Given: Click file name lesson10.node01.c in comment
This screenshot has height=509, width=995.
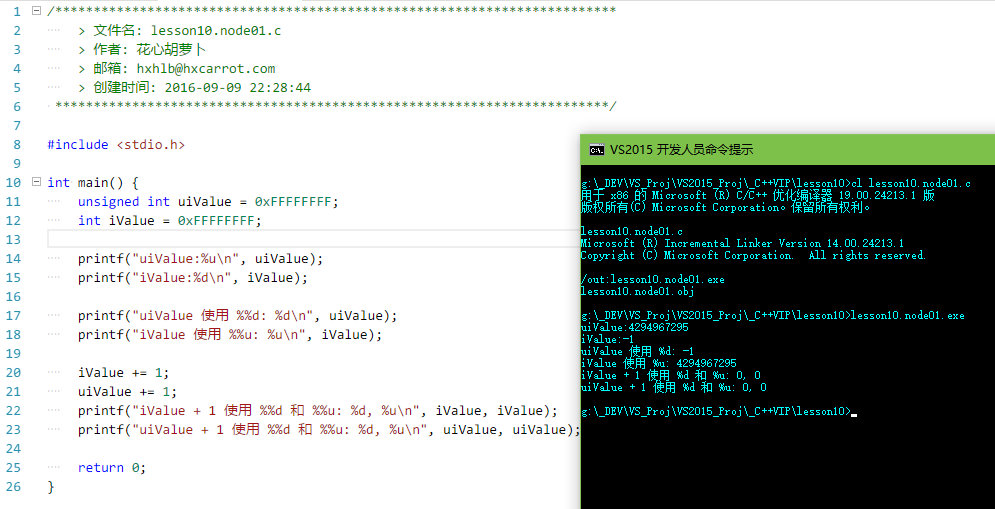Looking at the screenshot, I should (215, 31).
